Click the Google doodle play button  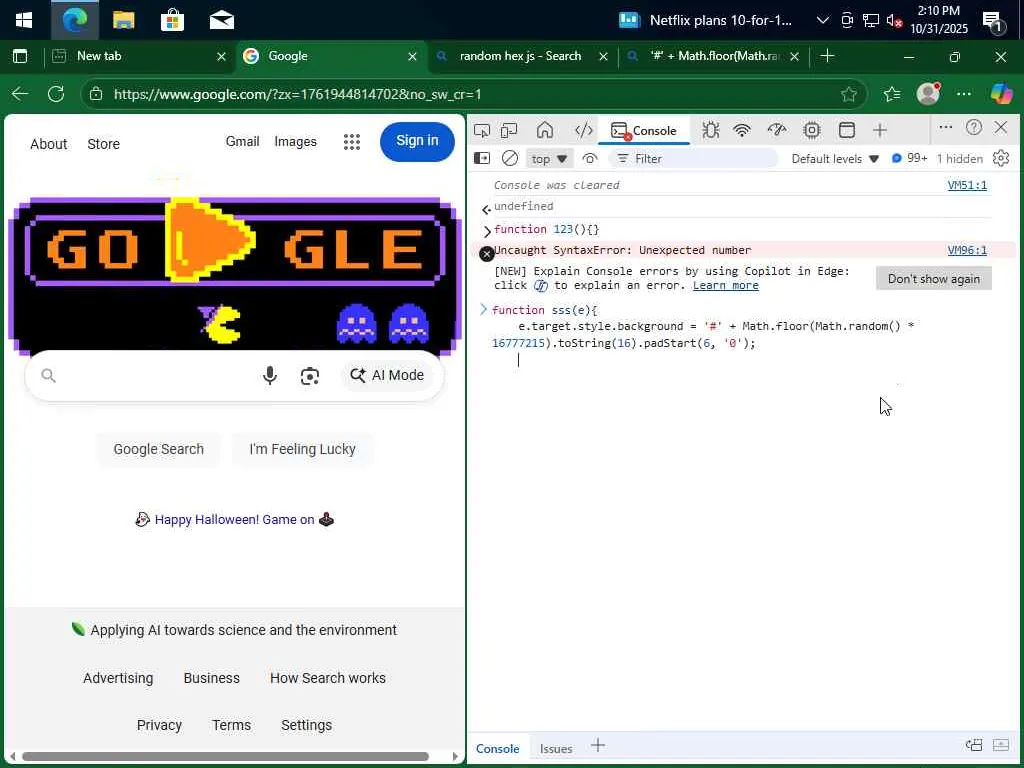tap(207, 240)
